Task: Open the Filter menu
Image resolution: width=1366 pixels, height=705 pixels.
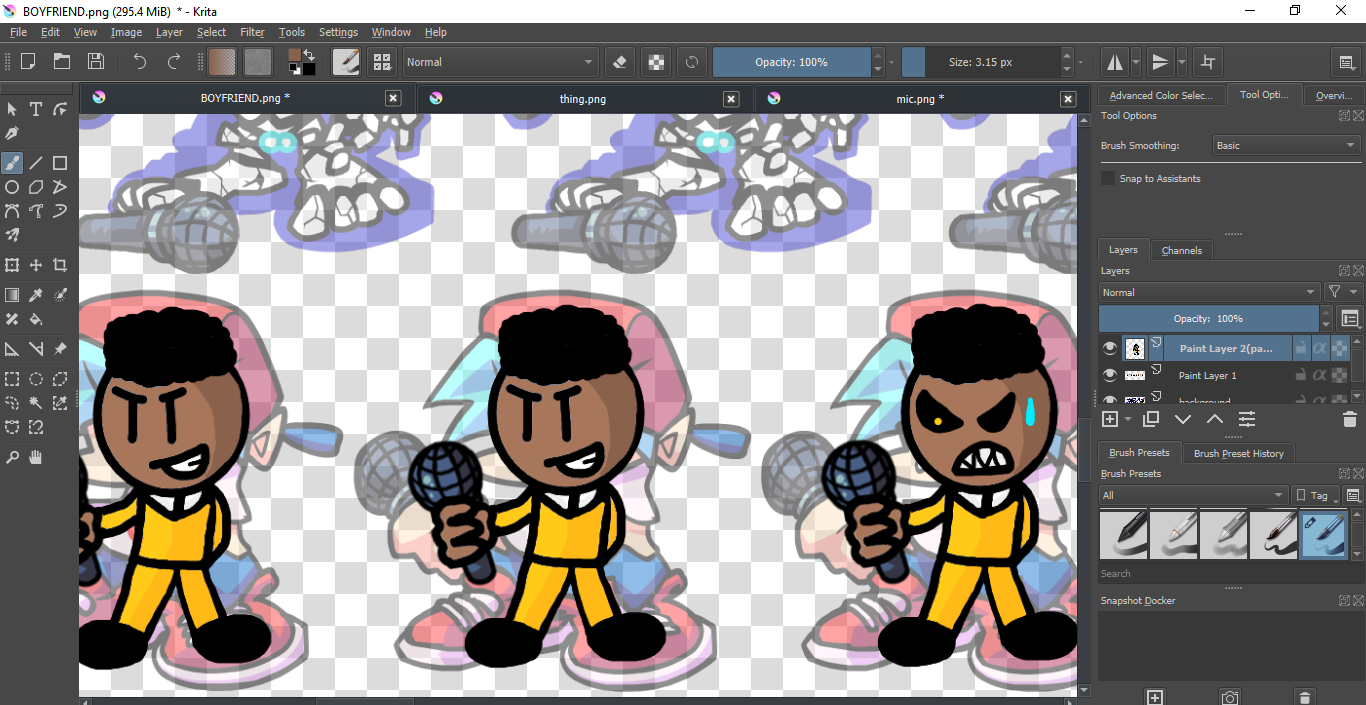Action: [252, 32]
